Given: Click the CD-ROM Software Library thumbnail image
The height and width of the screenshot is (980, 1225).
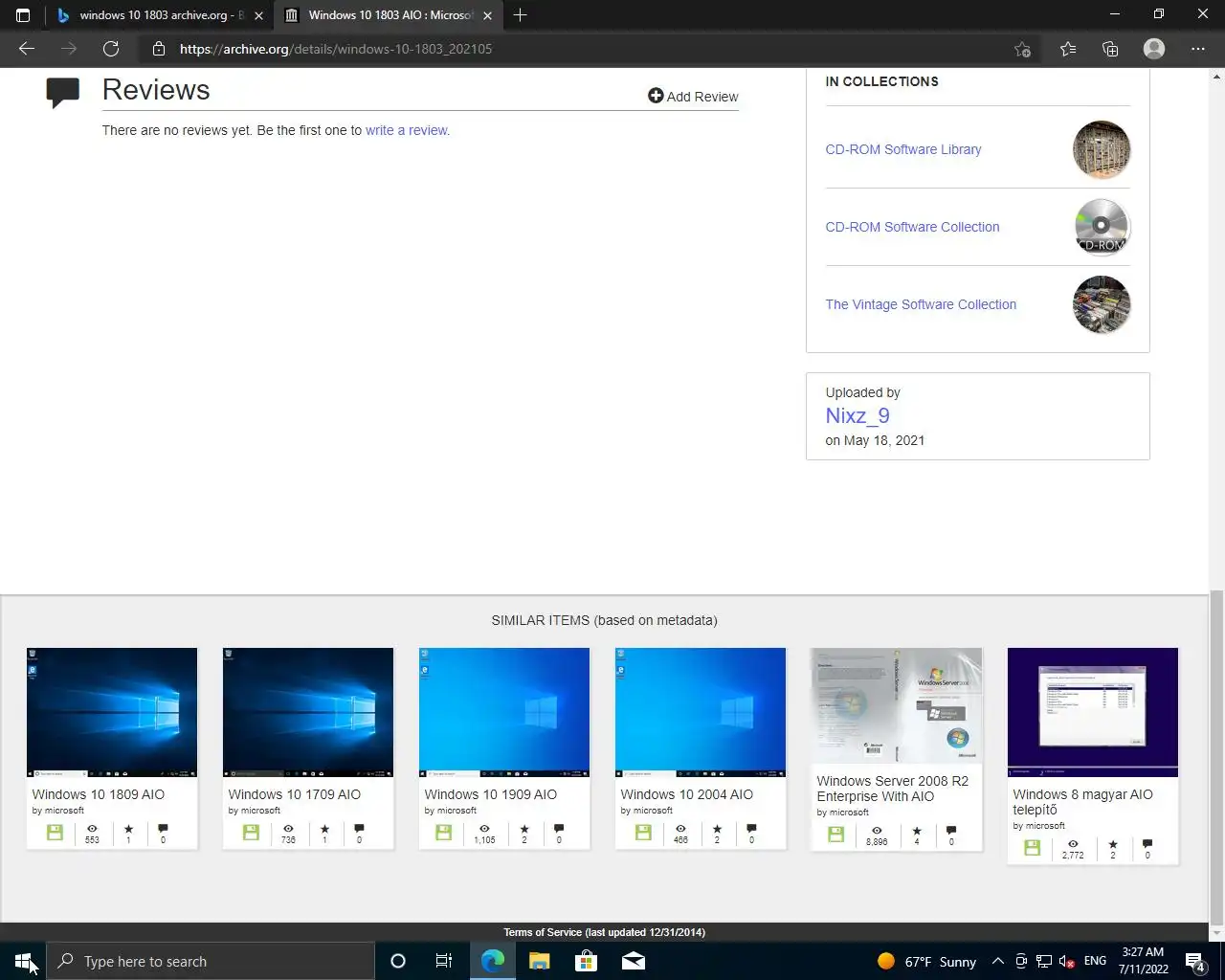Looking at the screenshot, I should 1102,149.
